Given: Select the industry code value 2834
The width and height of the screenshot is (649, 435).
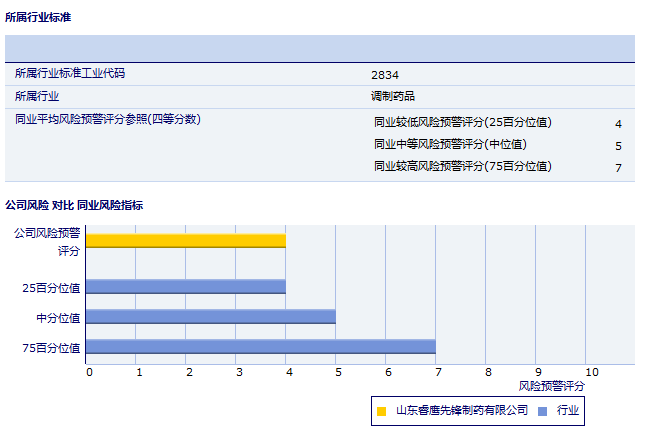Looking at the screenshot, I should (384, 74).
